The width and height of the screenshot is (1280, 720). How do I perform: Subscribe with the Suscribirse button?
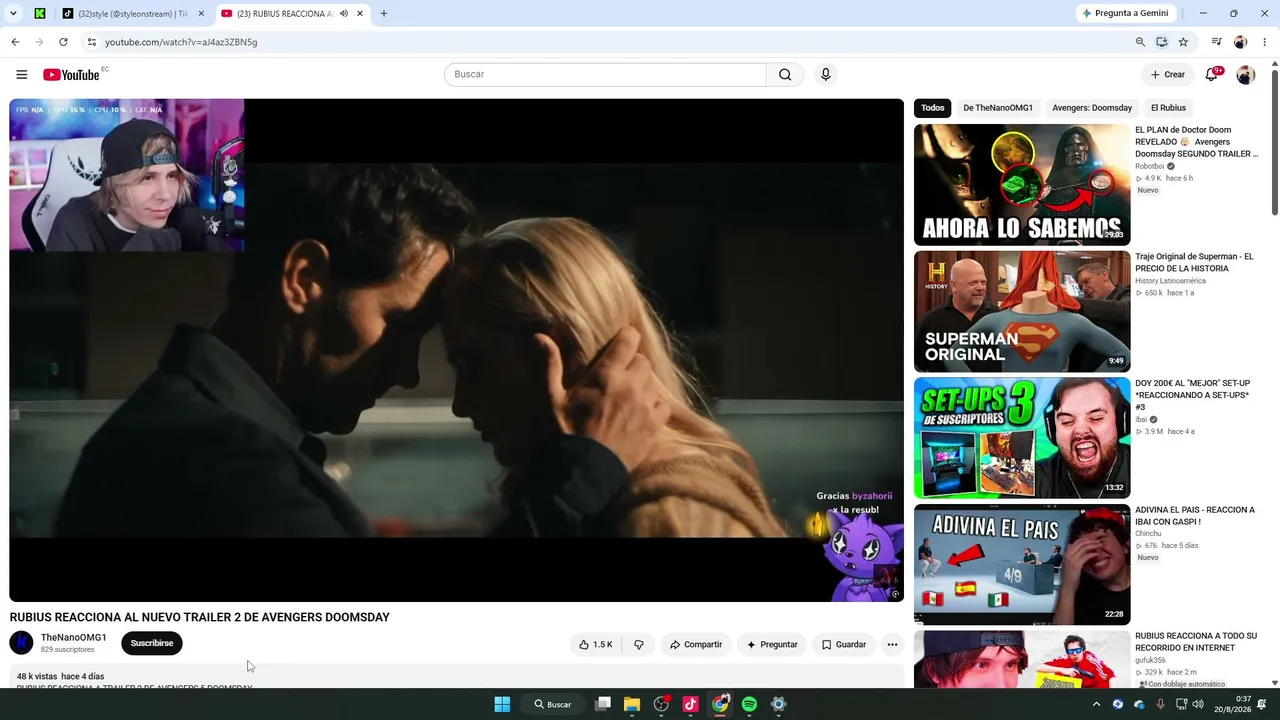coord(152,644)
